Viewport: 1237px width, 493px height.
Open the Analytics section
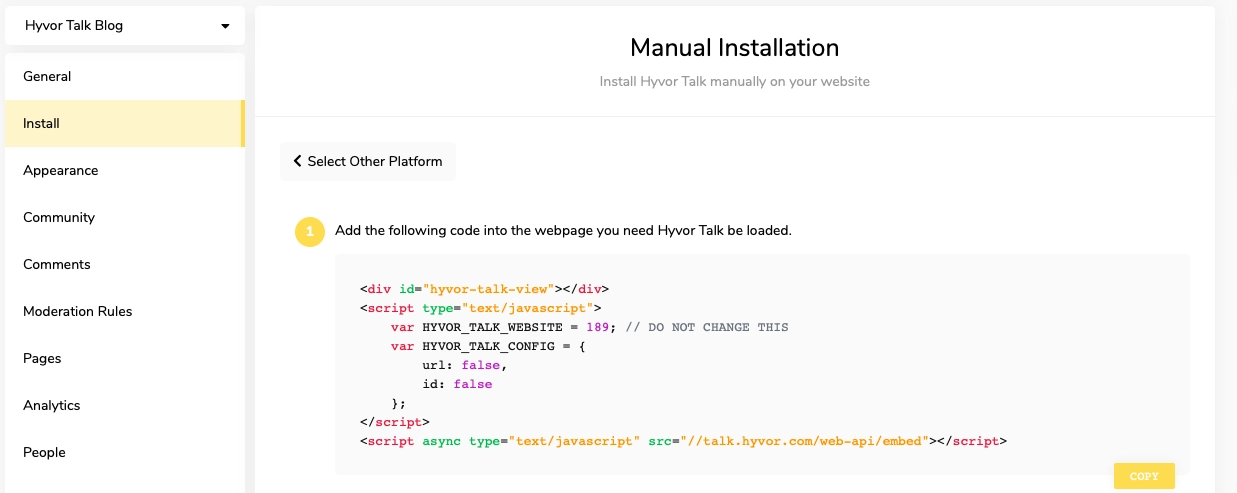click(125, 405)
